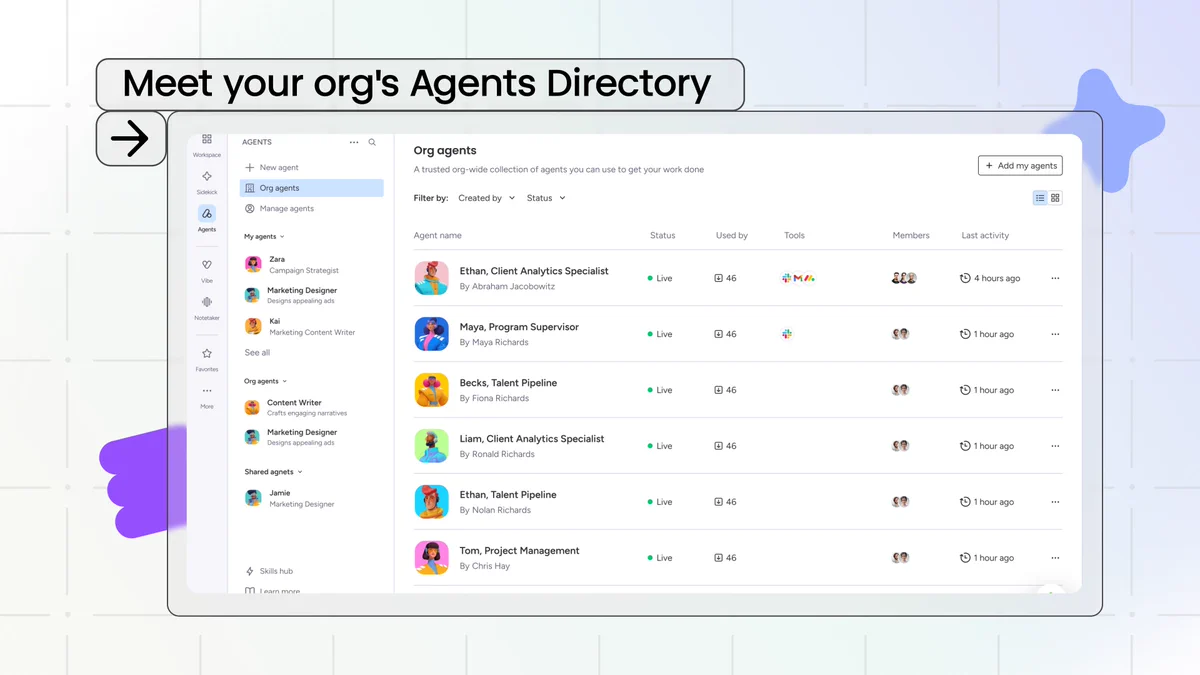Open Notetaker from the left rail
This screenshot has width=1200, height=675.
pos(207,307)
